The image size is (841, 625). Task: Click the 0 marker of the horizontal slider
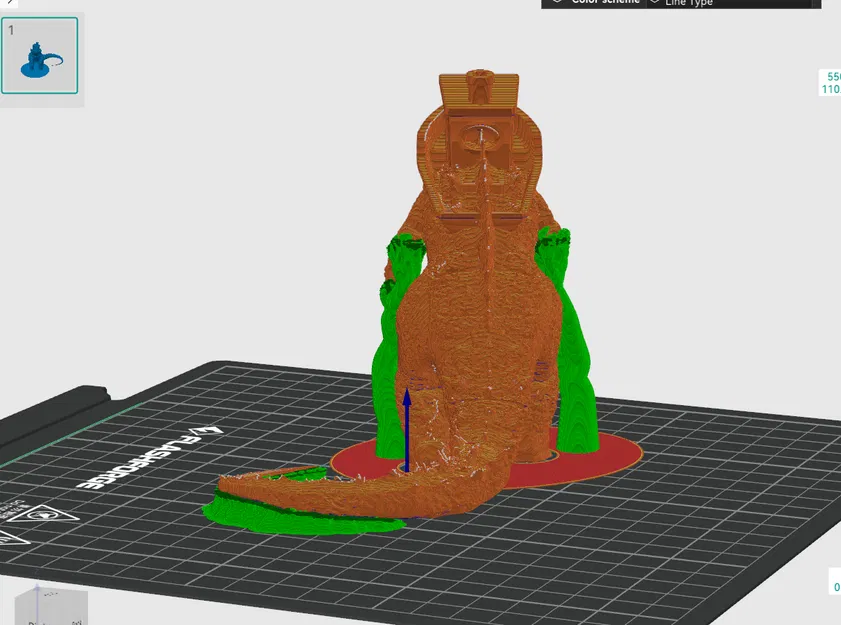coord(836,585)
